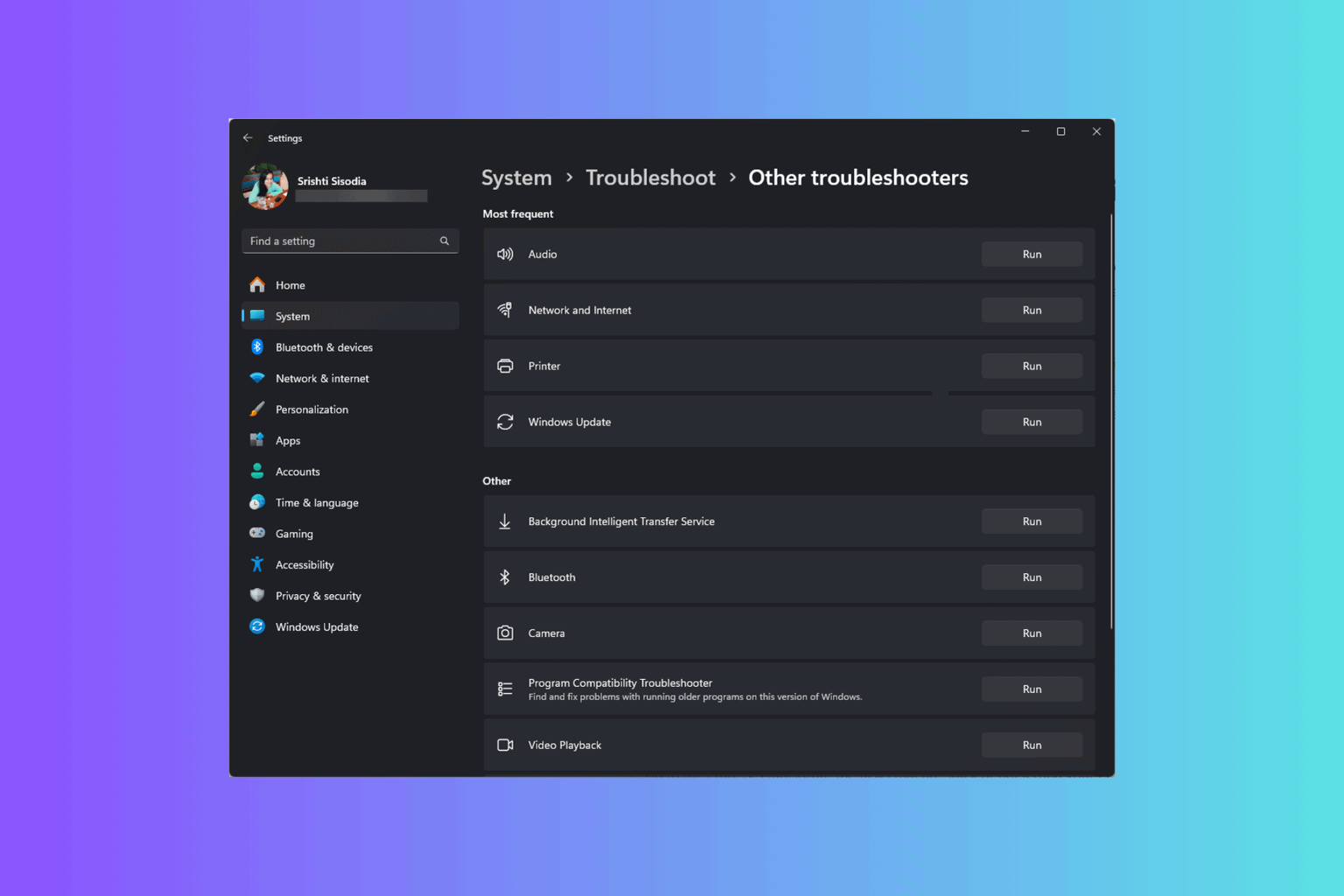Click 'Network and Internet' row label
1344x896 pixels.
click(579, 310)
